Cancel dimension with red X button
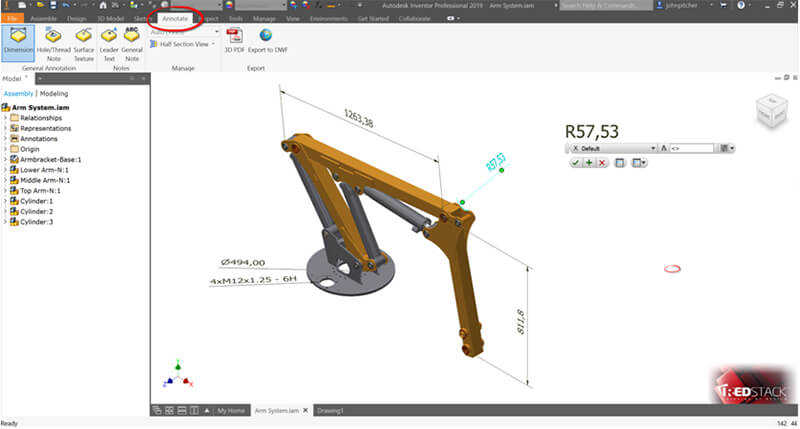800x429 pixels. pos(602,163)
